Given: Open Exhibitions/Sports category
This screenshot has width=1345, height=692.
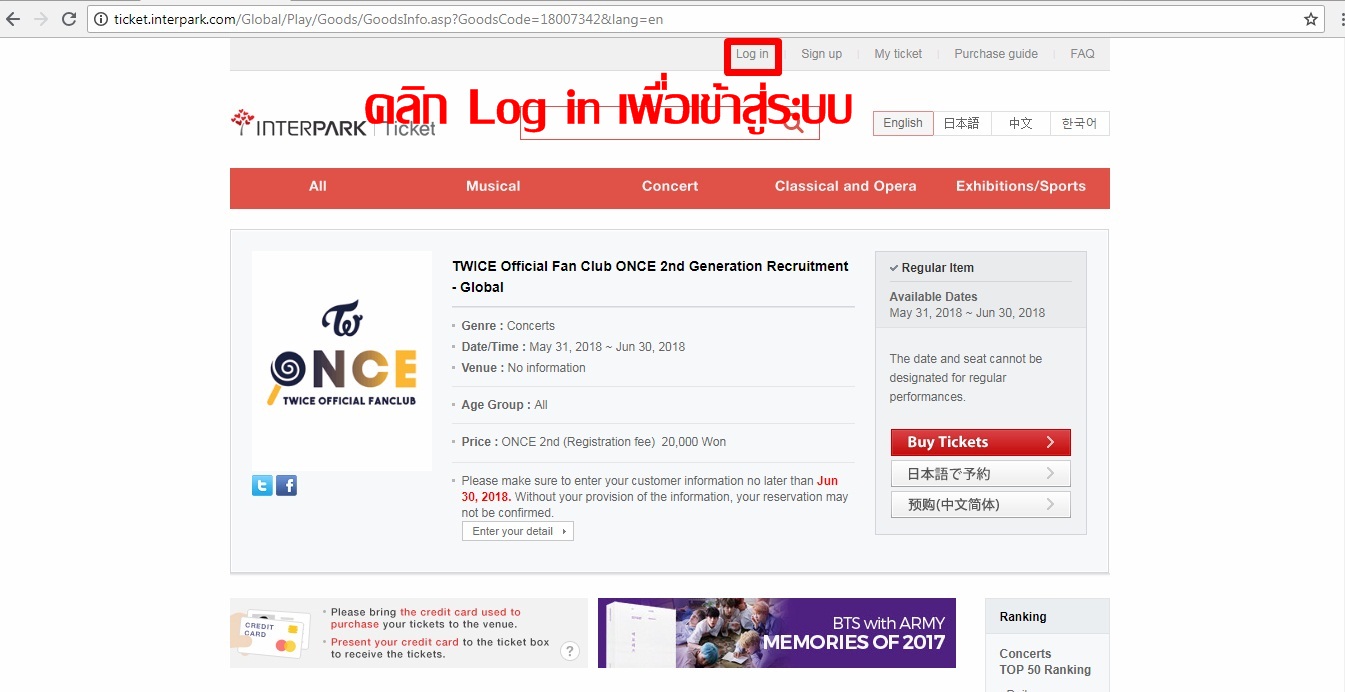Looking at the screenshot, I should [1021, 186].
